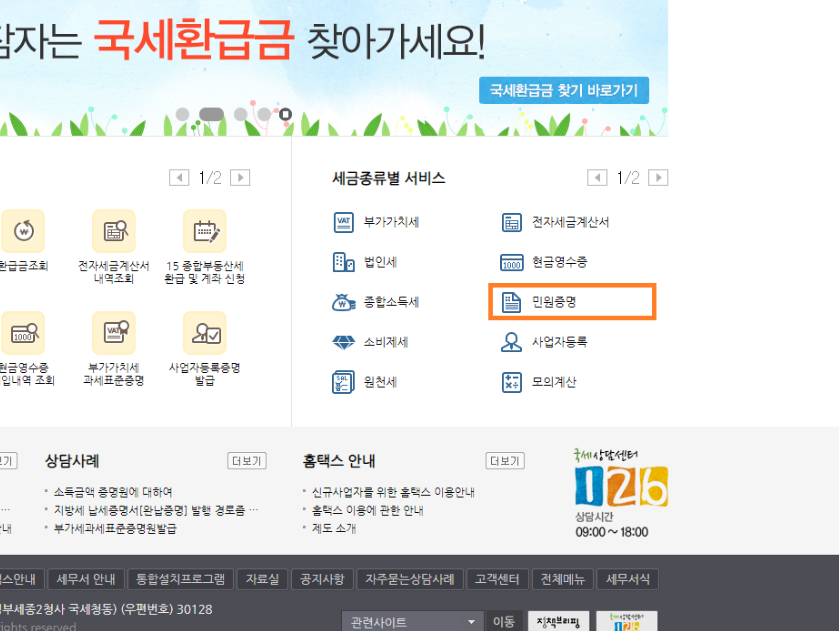Open 소득금액 증명원에 대하여 link

click(113, 492)
